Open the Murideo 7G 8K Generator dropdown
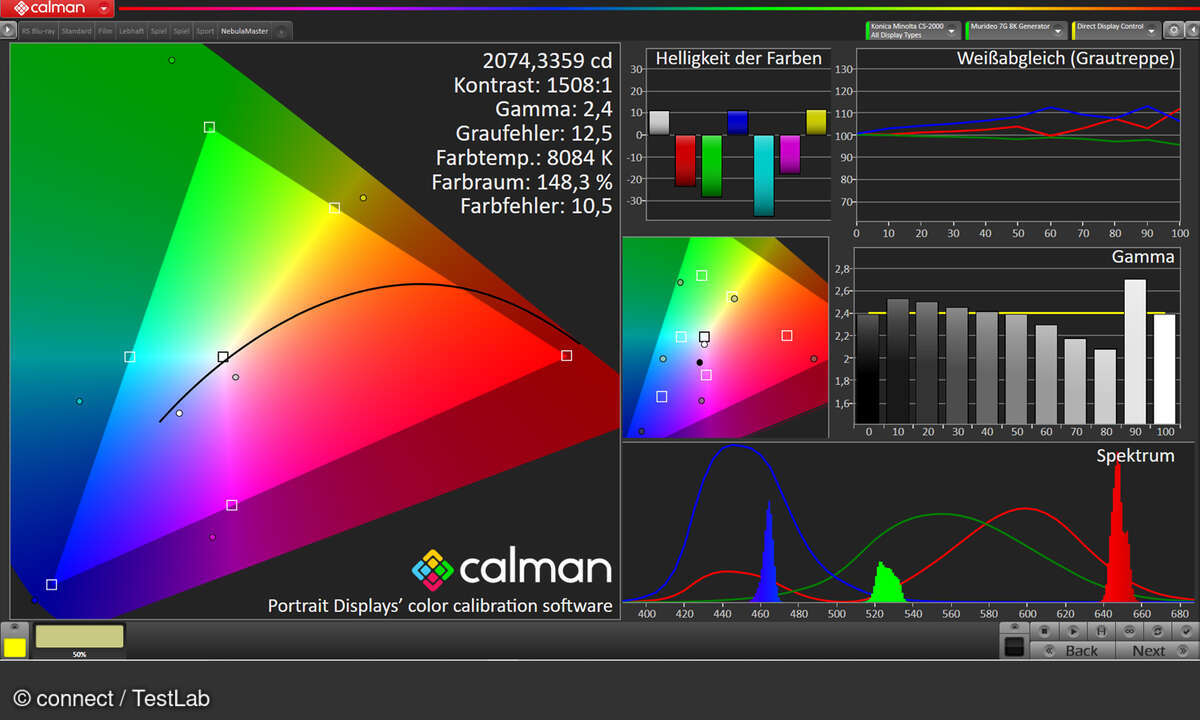The width and height of the screenshot is (1200, 720). (1057, 31)
